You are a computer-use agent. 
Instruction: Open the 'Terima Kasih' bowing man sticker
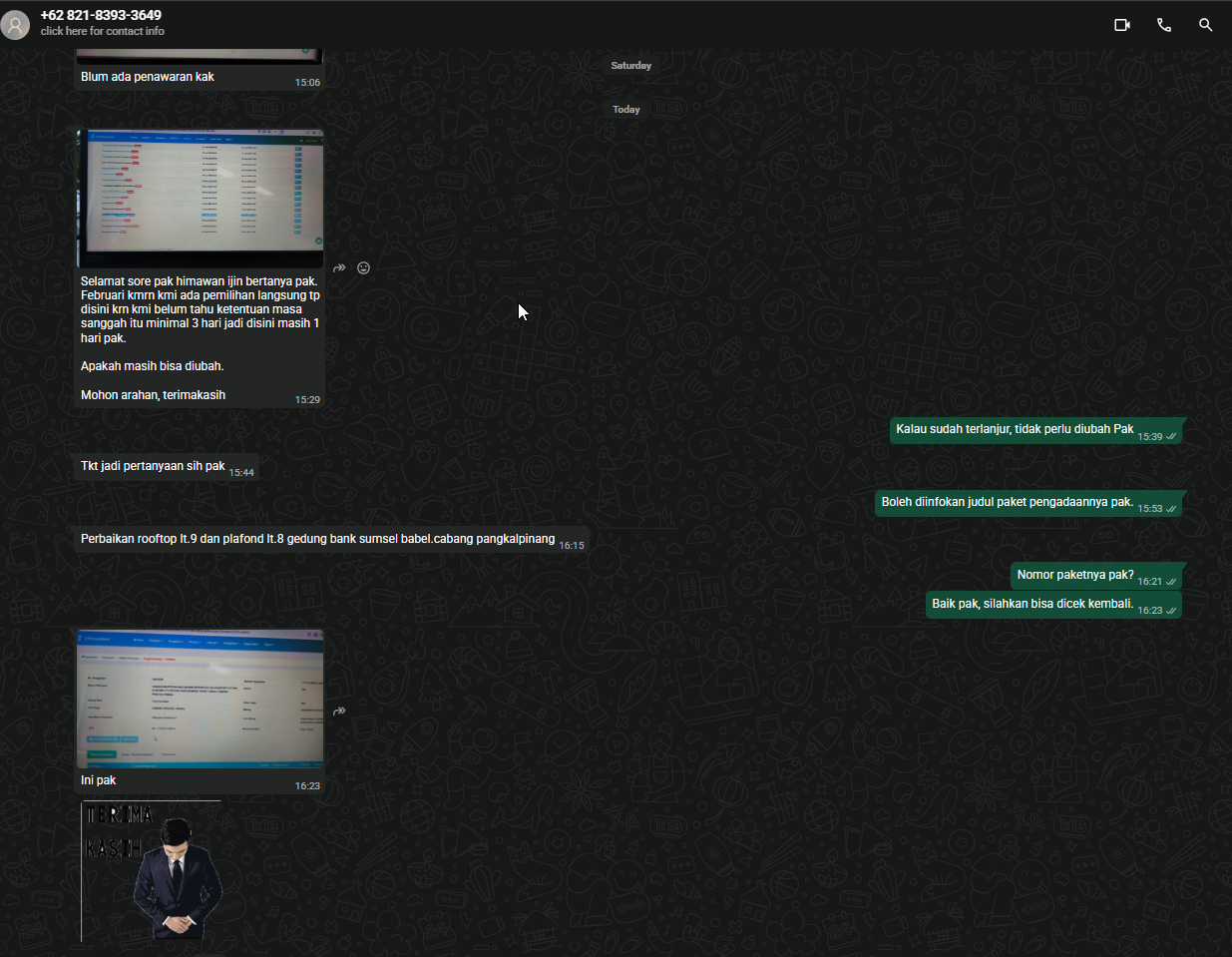[x=152, y=871]
